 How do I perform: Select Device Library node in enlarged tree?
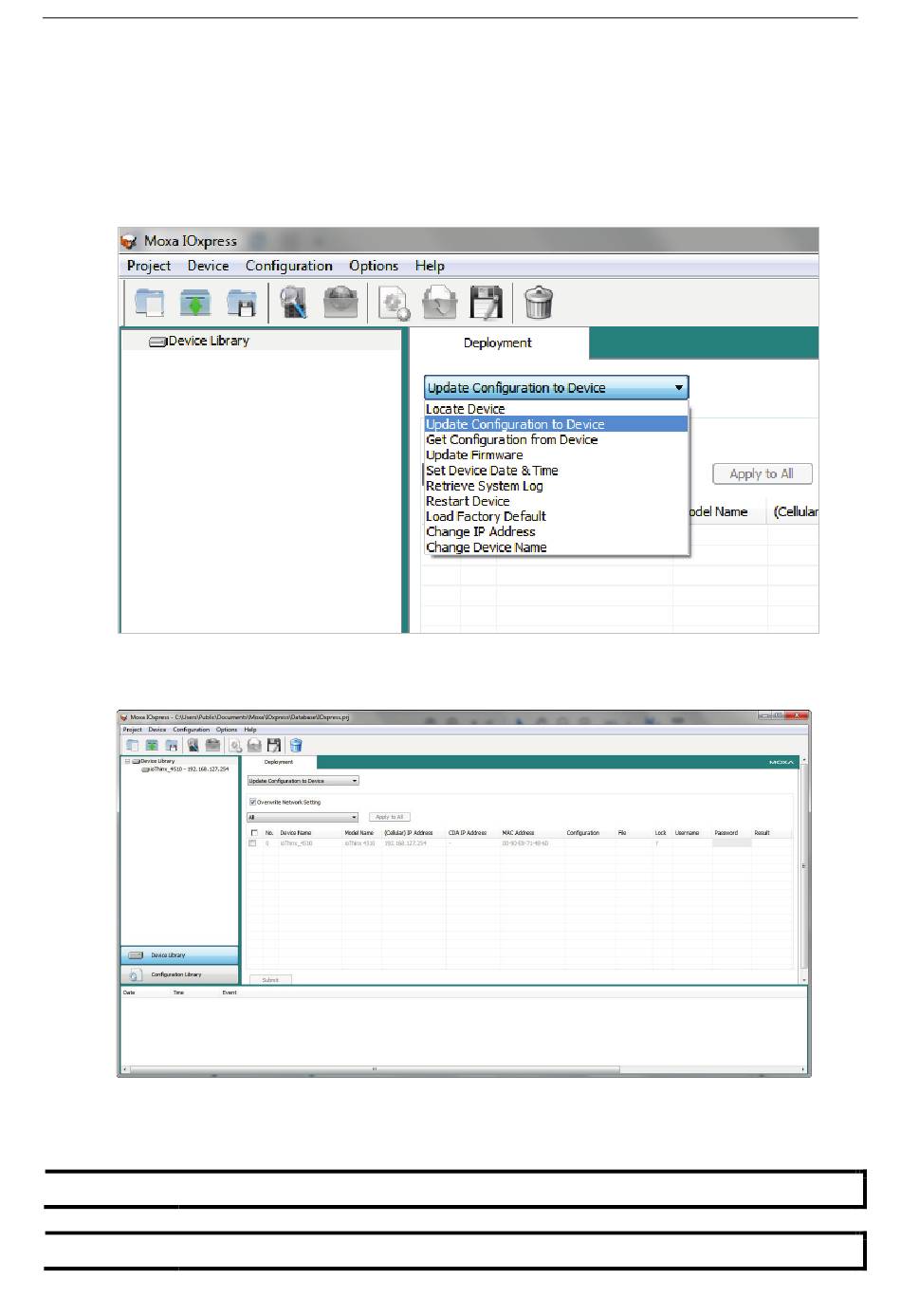pyautogui.click(x=199, y=341)
